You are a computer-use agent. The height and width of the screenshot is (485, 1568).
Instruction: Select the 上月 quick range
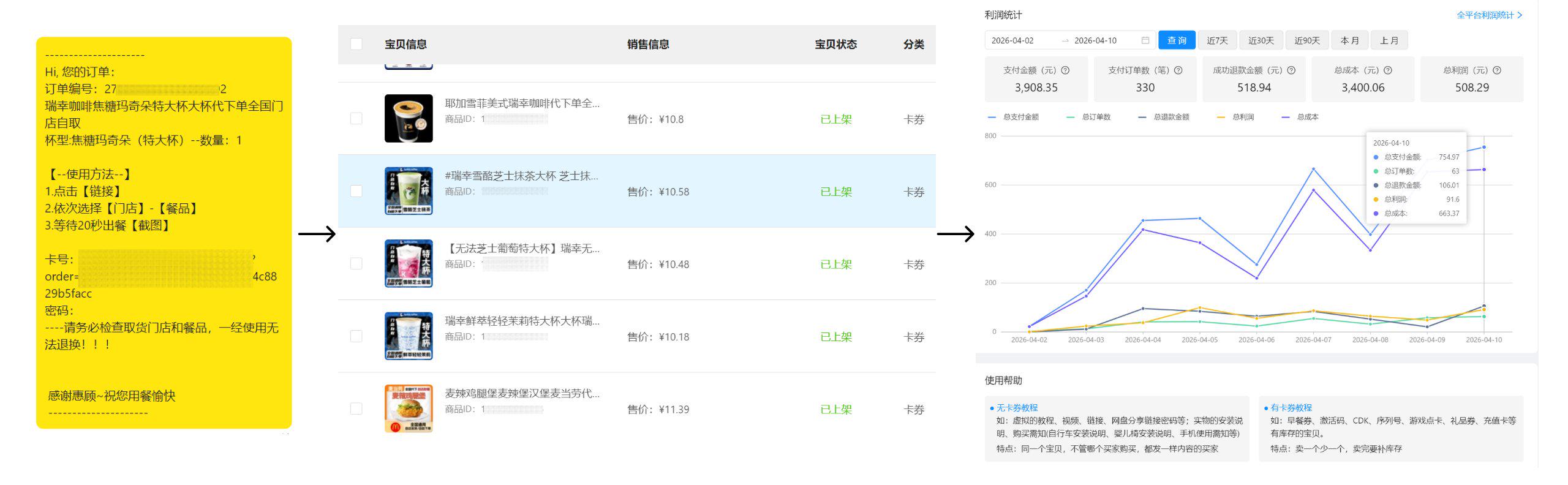[x=1389, y=40]
